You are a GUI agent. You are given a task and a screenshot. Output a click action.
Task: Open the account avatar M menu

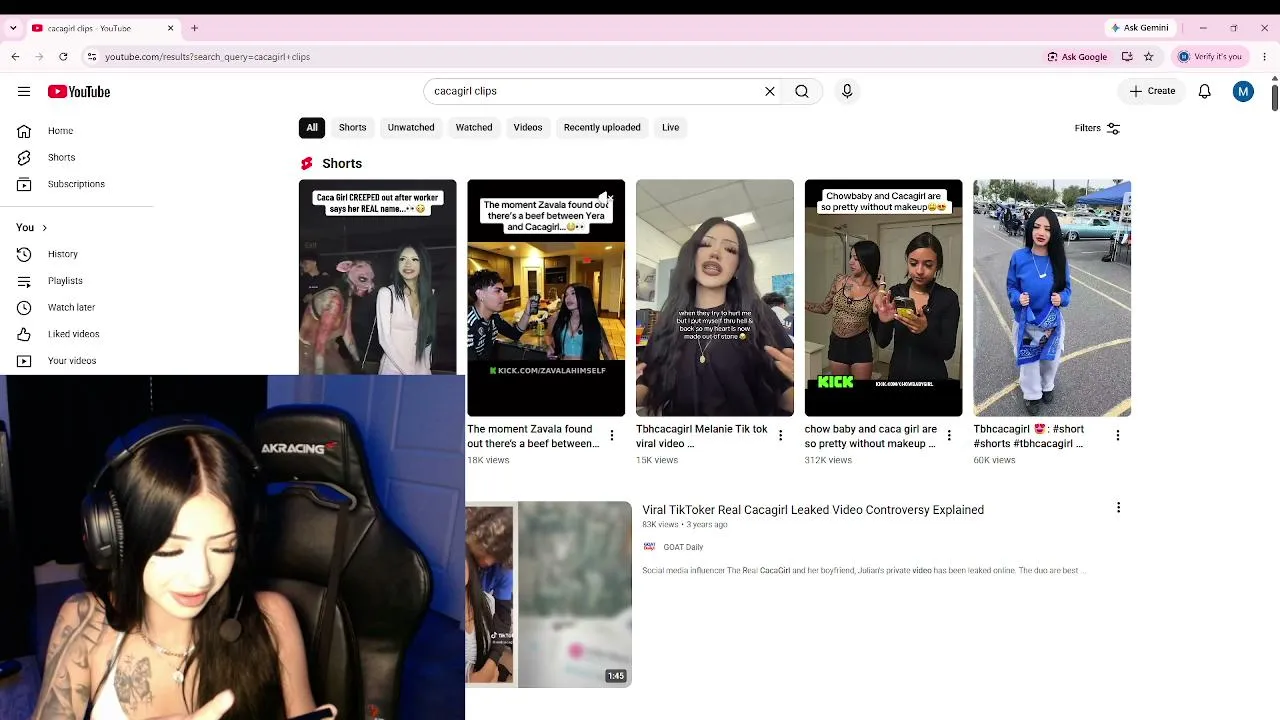1243,91
